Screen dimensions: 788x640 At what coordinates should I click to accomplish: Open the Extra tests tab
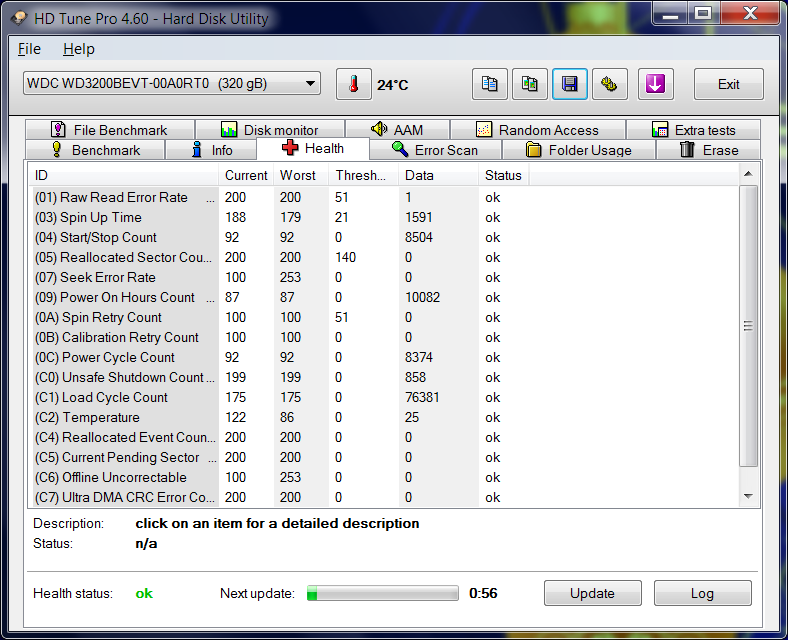[693, 130]
